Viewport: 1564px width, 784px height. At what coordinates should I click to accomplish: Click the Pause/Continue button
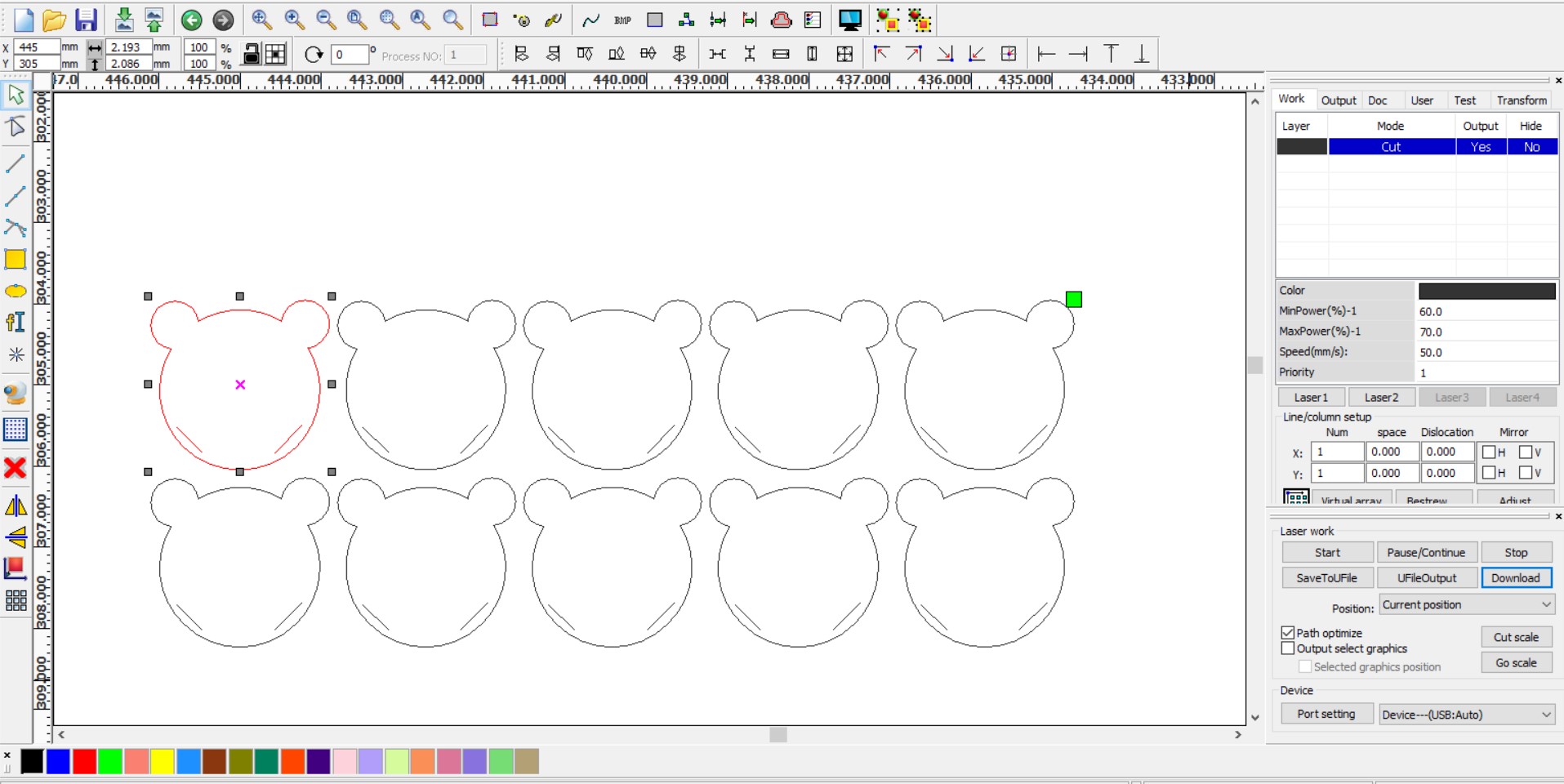[1426, 553]
